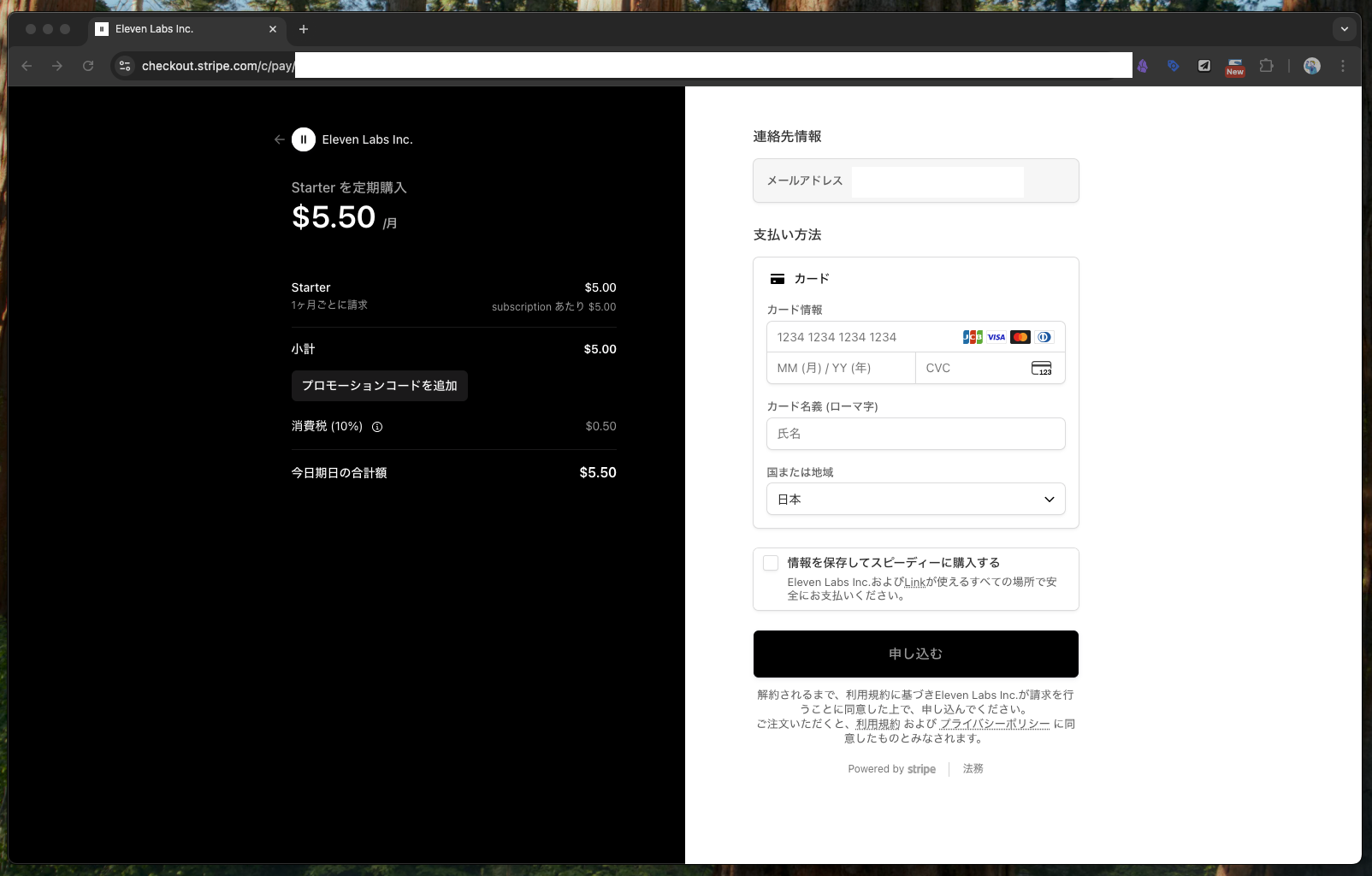Open the プライバシーポリシー link
The image size is (1372, 876).
(995, 724)
